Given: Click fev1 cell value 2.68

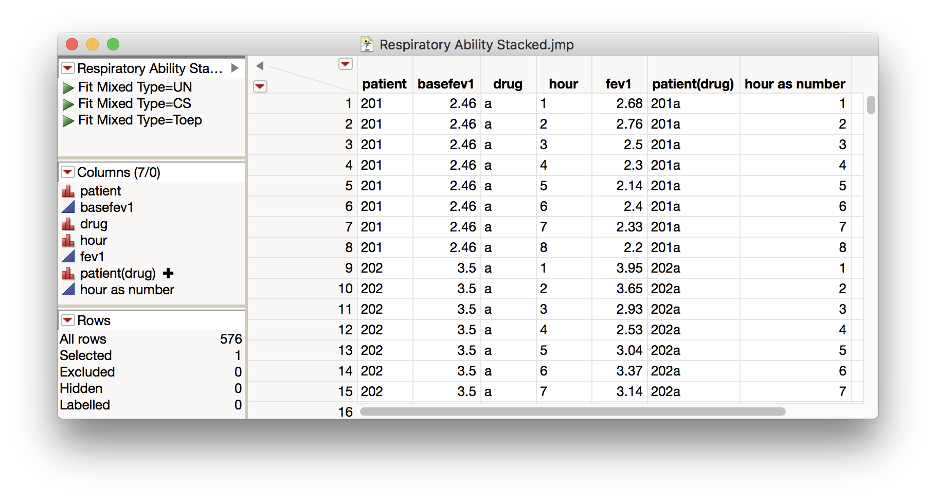Looking at the screenshot, I should click(x=629, y=104).
